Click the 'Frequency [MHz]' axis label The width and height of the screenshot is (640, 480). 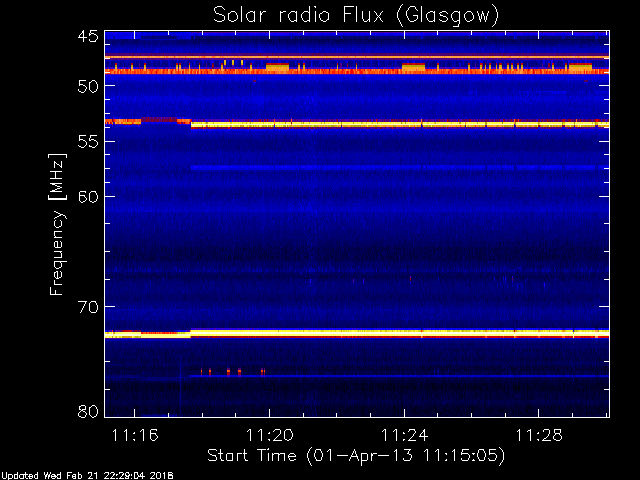[x=57, y=224]
